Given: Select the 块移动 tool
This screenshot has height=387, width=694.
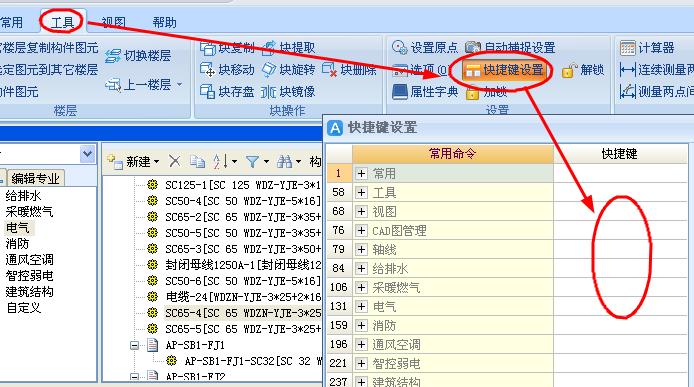Looking at the screenshot, I should (x=227, y=70).
